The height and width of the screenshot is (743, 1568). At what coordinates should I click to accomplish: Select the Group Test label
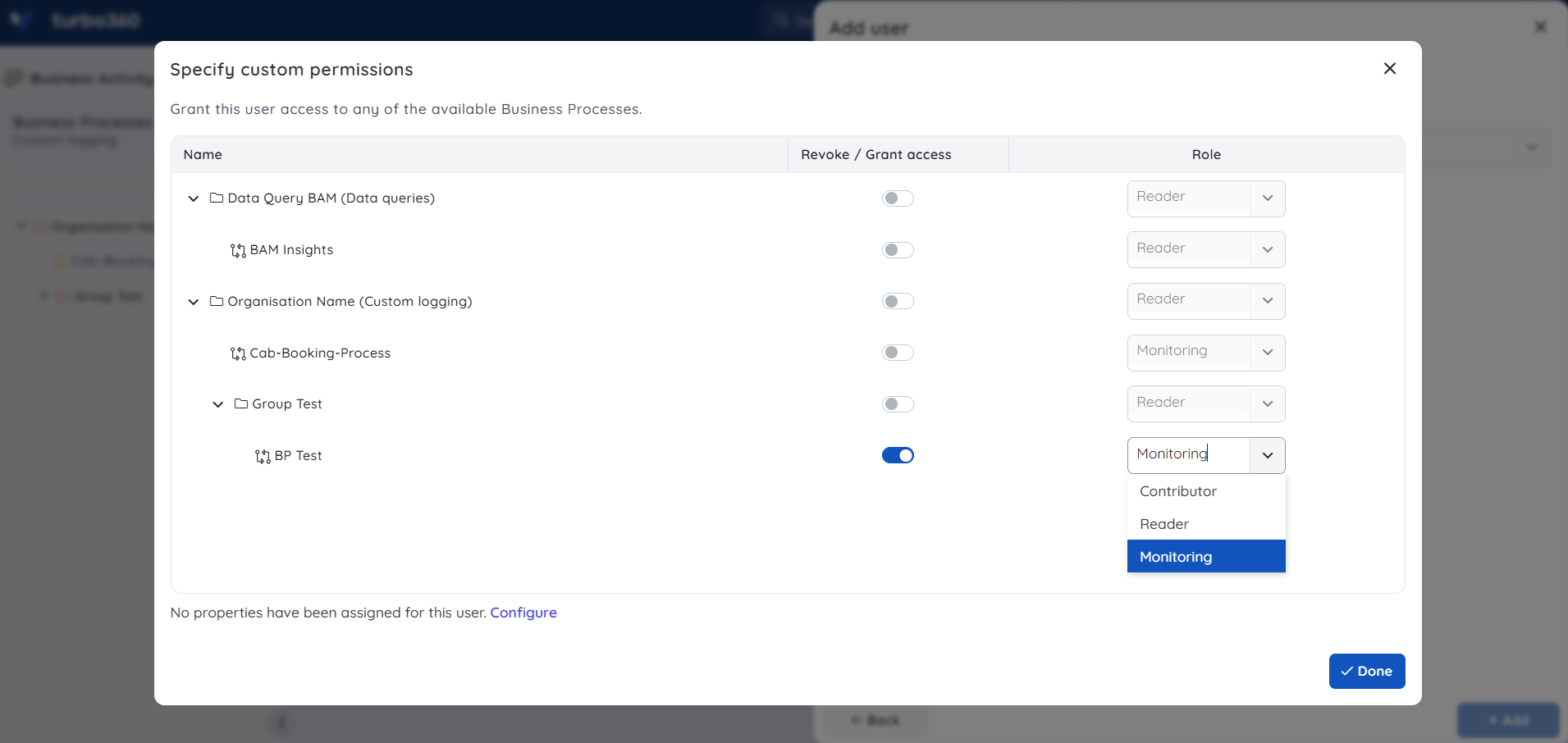[287, 404]
